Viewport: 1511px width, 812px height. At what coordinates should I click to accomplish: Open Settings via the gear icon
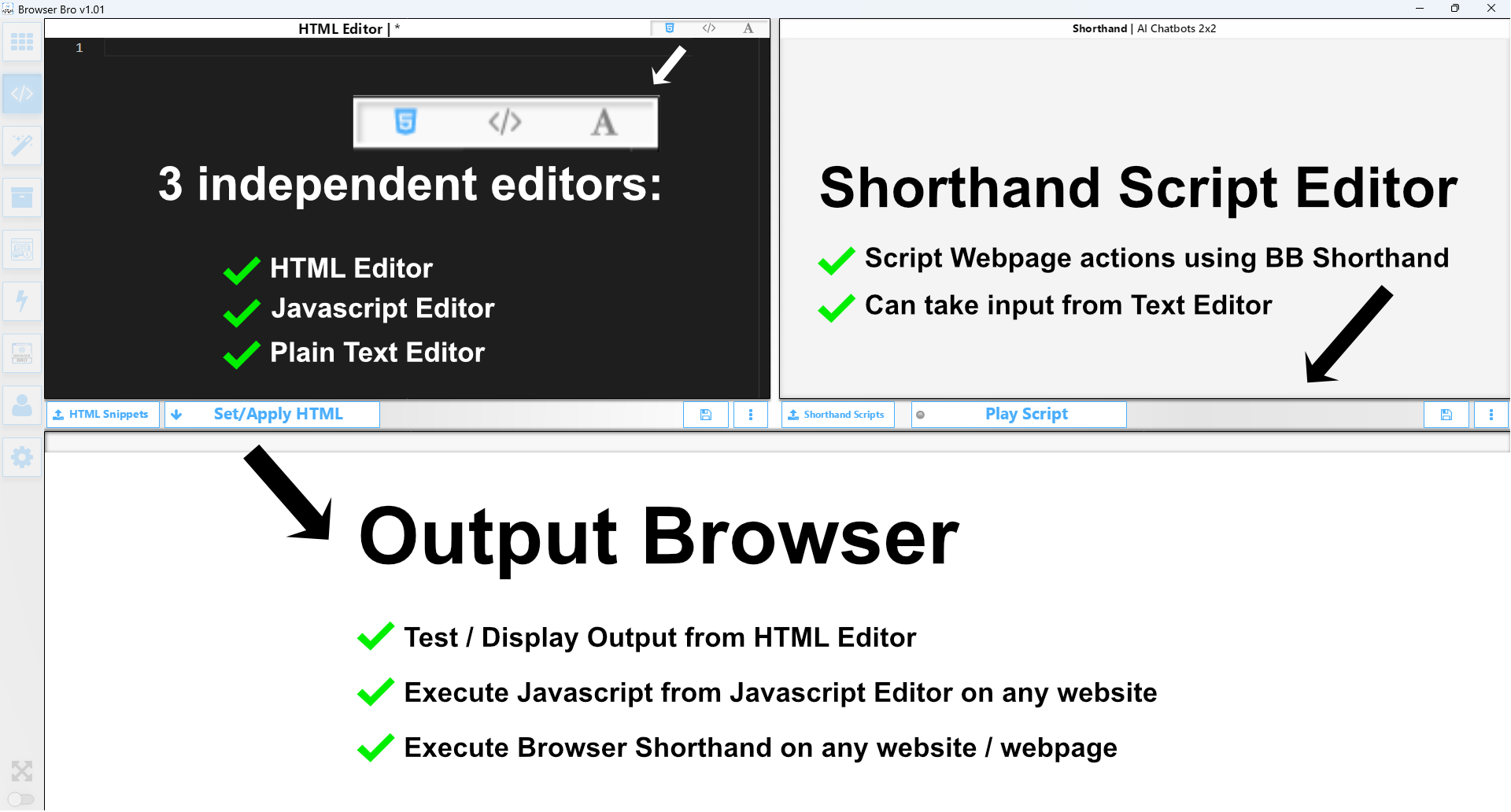22,457
